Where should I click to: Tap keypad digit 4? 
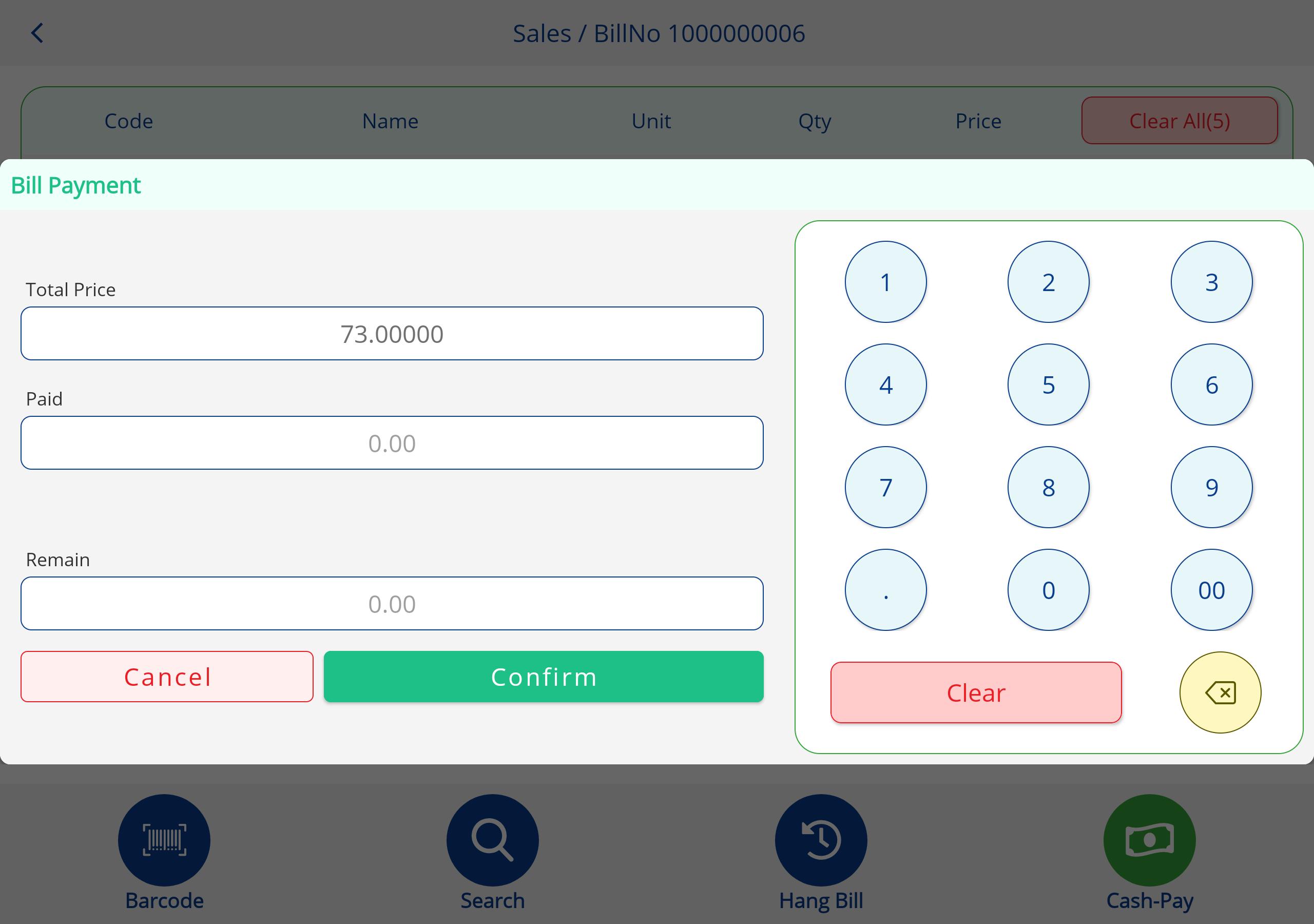(885, 384)
